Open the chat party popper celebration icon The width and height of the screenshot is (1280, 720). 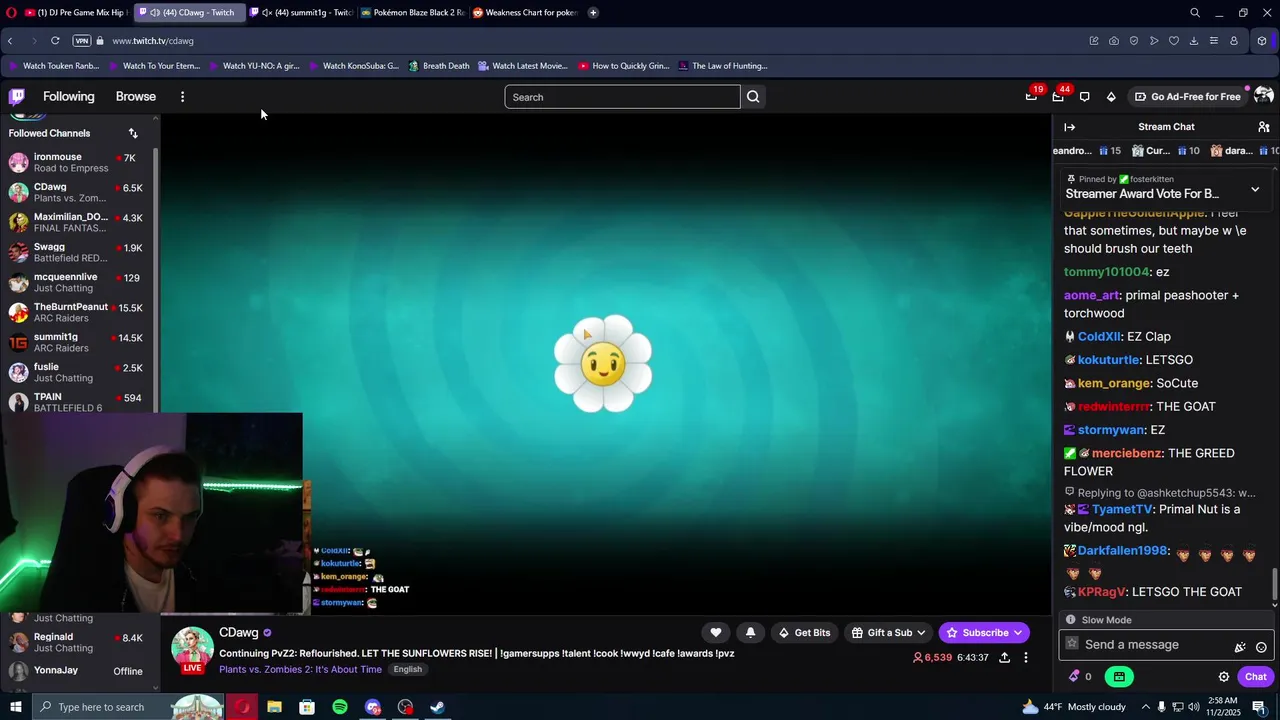[x=1240, y=647]
